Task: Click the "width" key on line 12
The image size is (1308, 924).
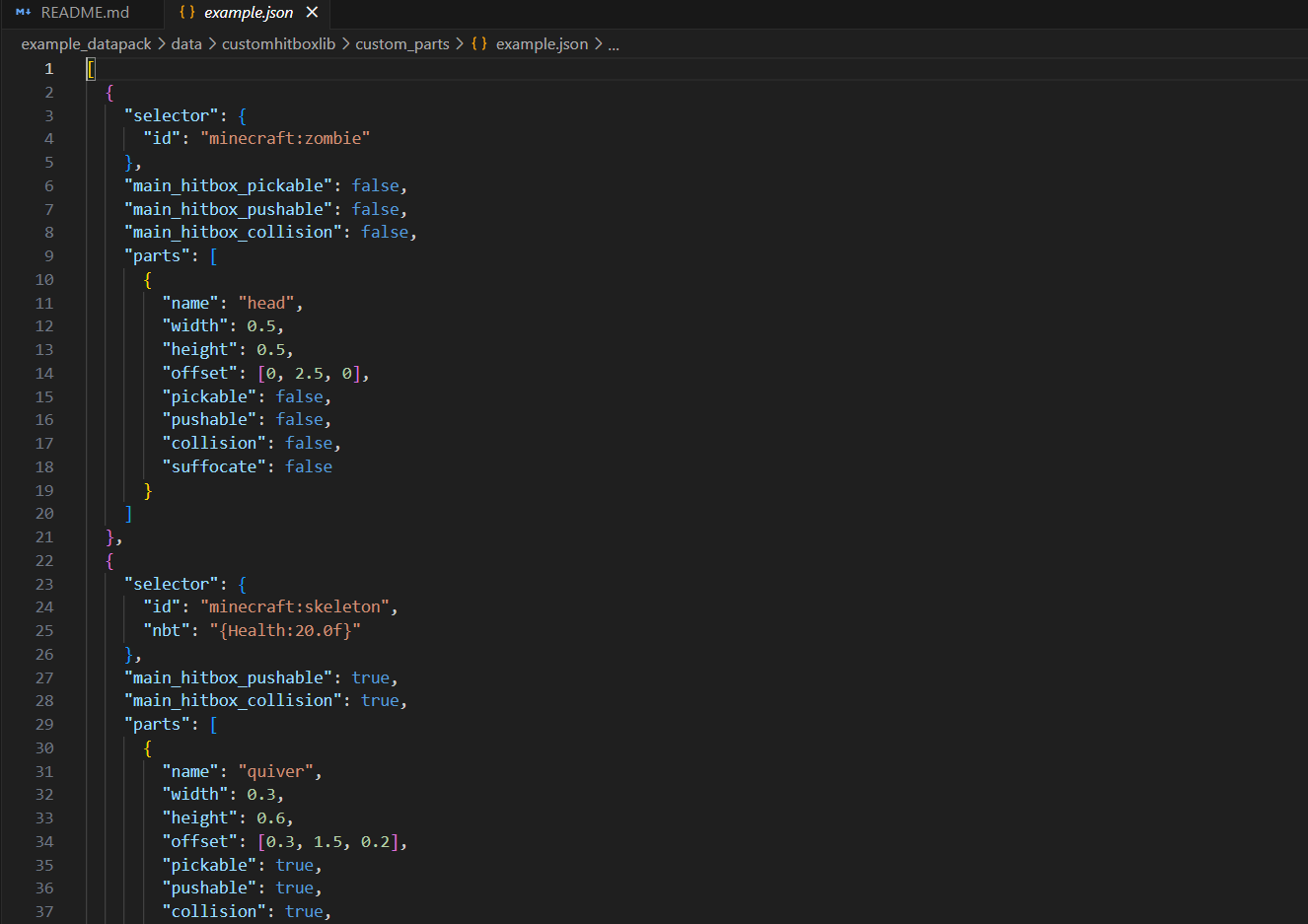Action: tap(195, 326)
